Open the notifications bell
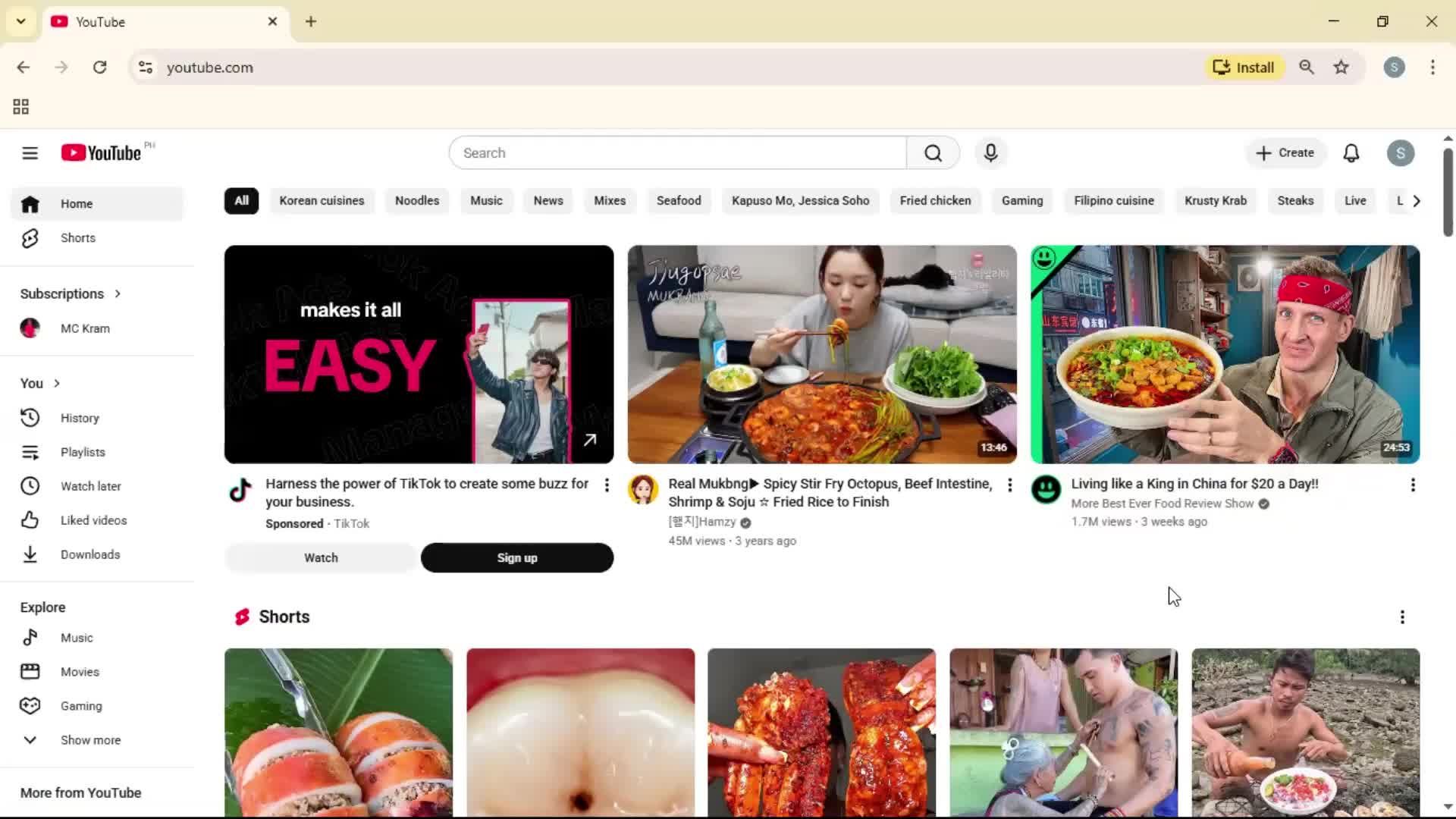The width and height of the screenshot is (1456, 819). click(x=1352, y=152)
